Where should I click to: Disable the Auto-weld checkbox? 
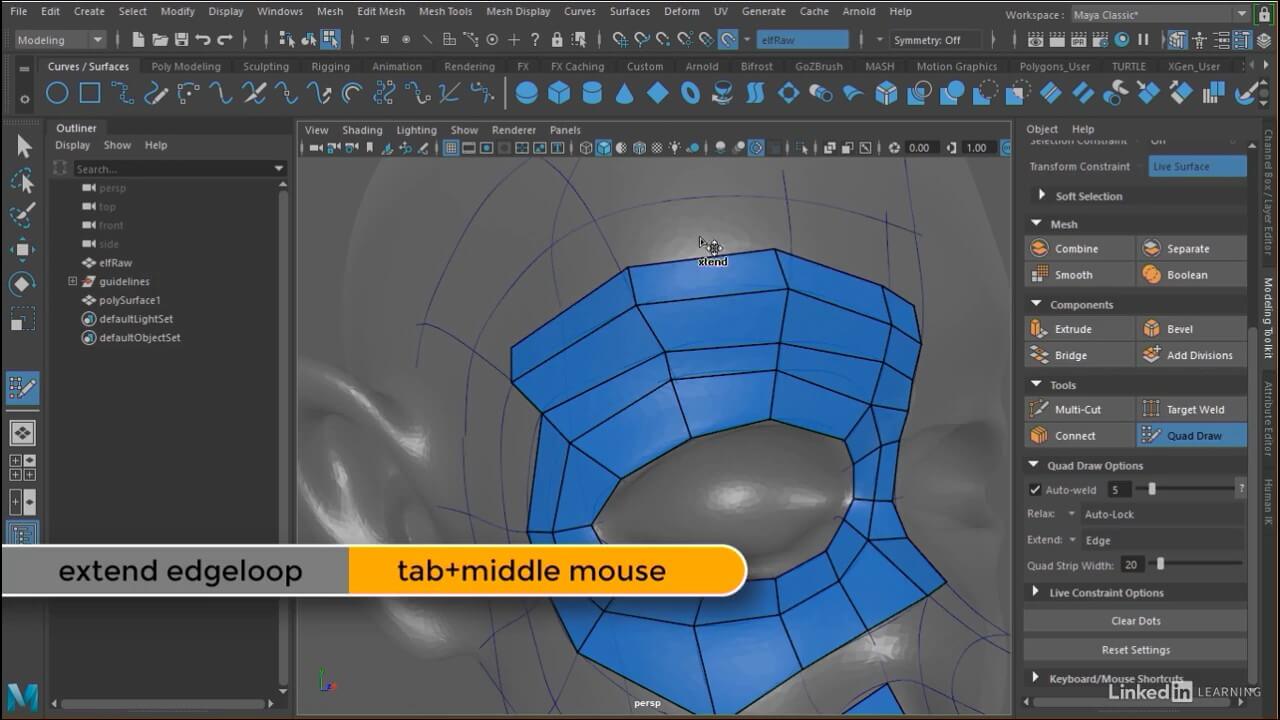tap(1035, 490)
